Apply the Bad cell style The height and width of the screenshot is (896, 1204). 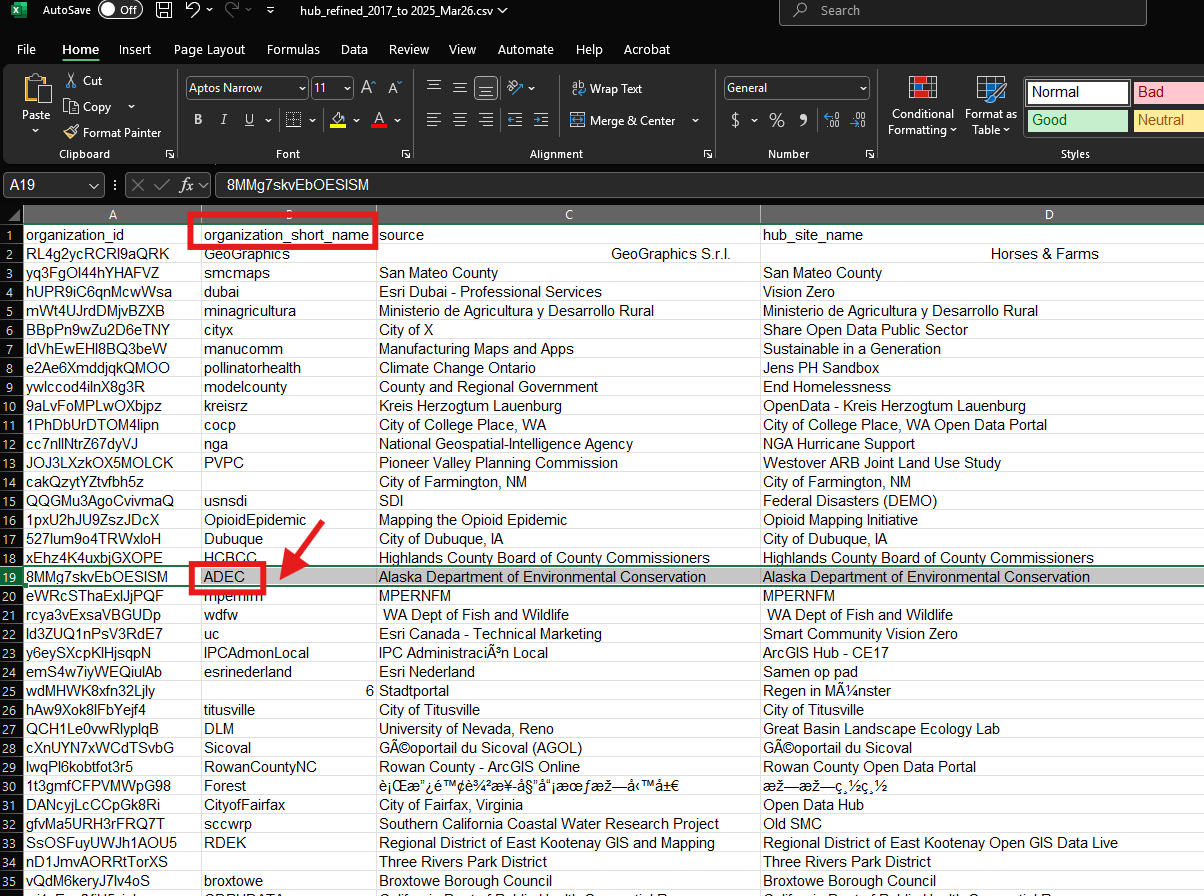(x=1168, y=92)
